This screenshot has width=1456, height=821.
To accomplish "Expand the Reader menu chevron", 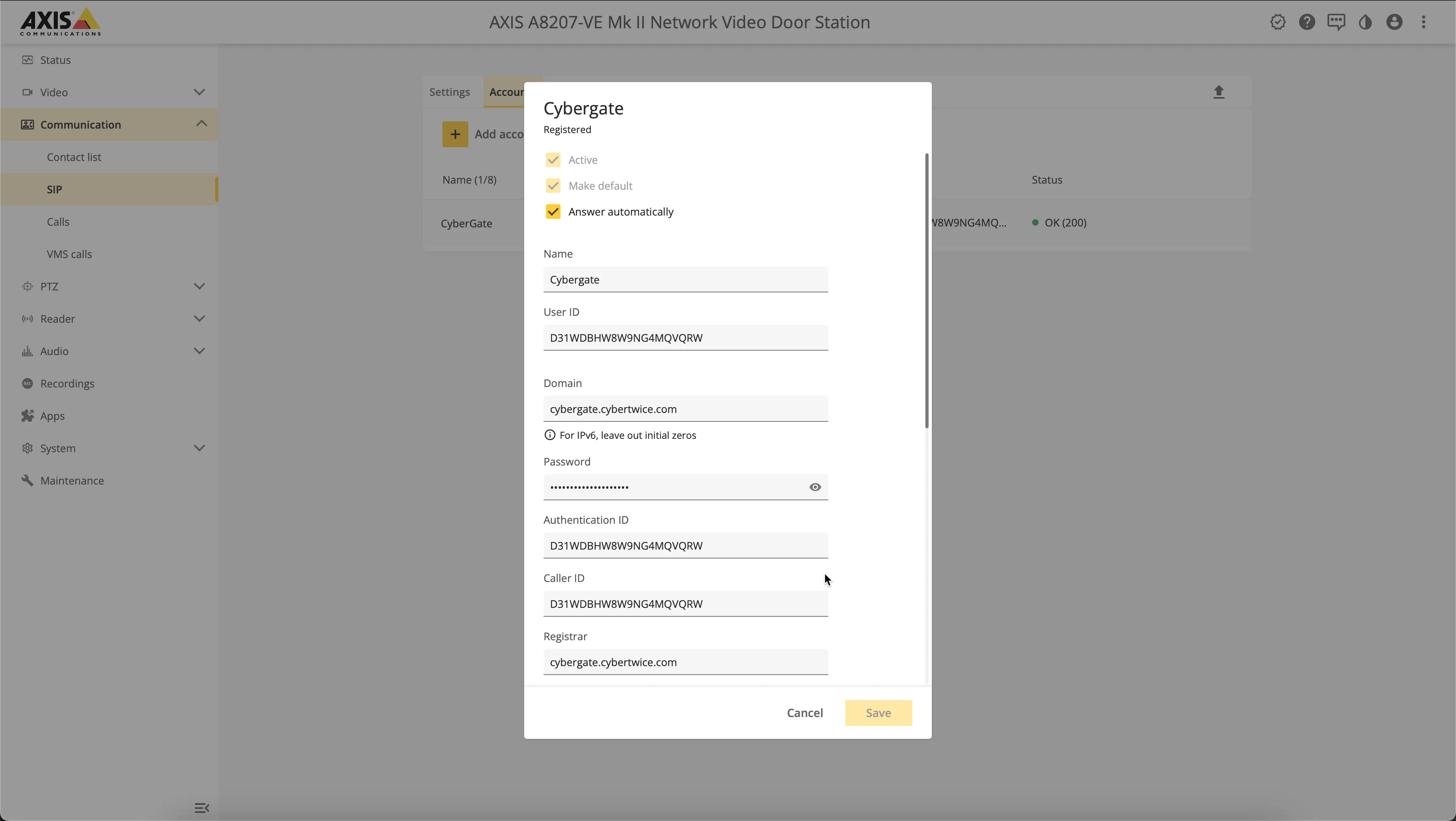I will click(199, 319).
